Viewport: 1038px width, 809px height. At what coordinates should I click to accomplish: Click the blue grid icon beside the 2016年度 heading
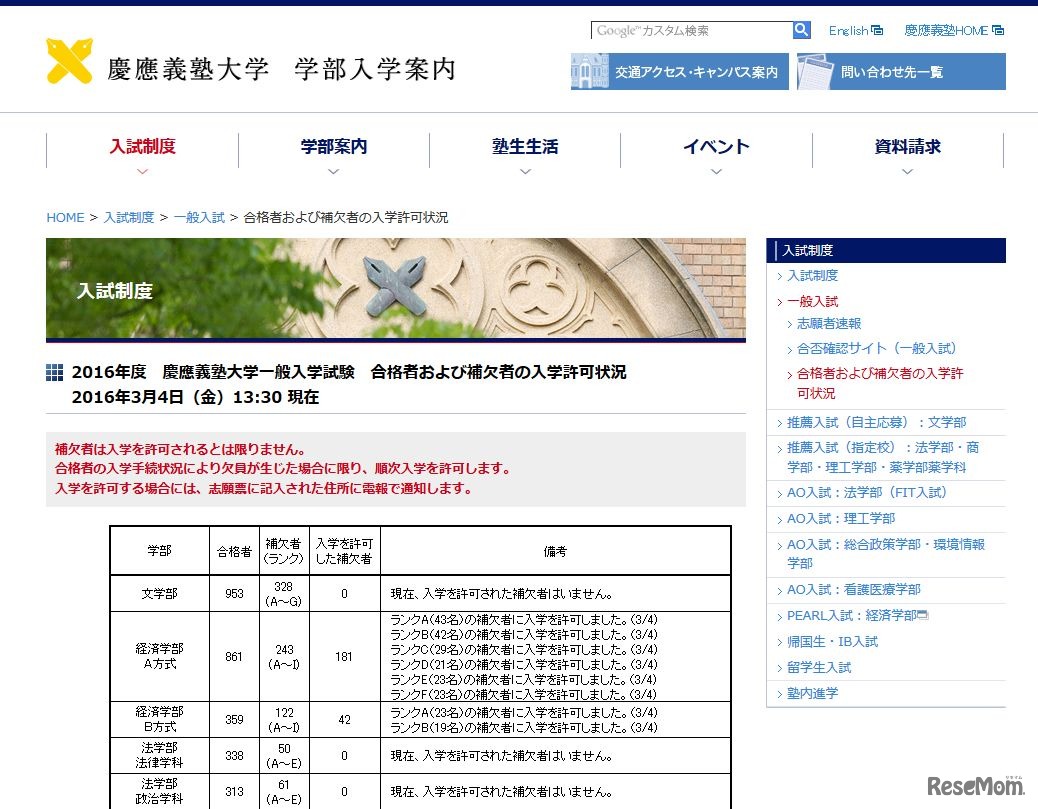tap(53, 372)
